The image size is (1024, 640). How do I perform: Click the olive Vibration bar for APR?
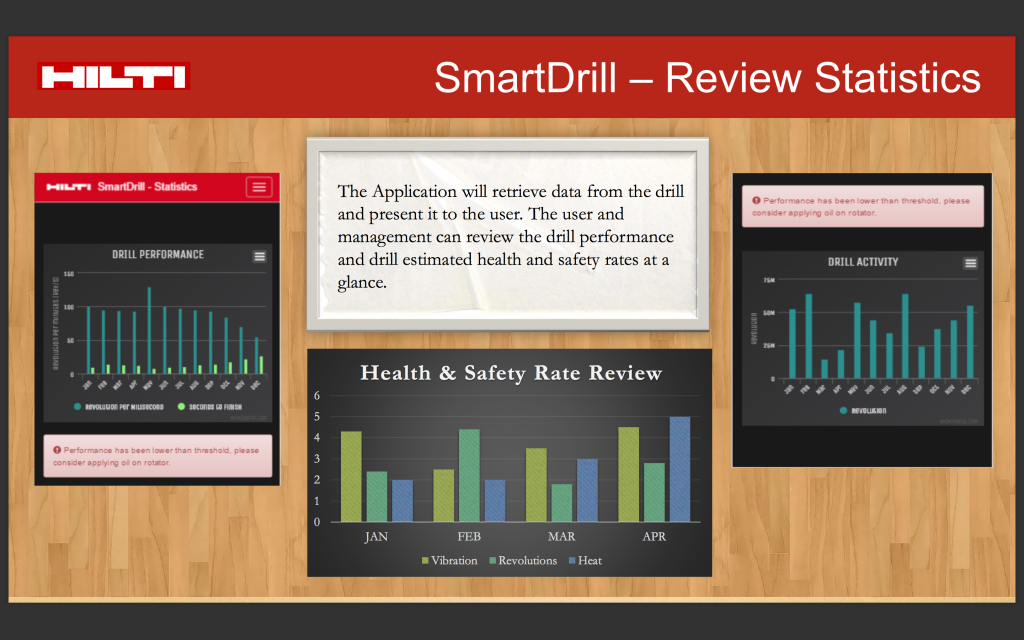pyautogui.click(x=628, y=474)
